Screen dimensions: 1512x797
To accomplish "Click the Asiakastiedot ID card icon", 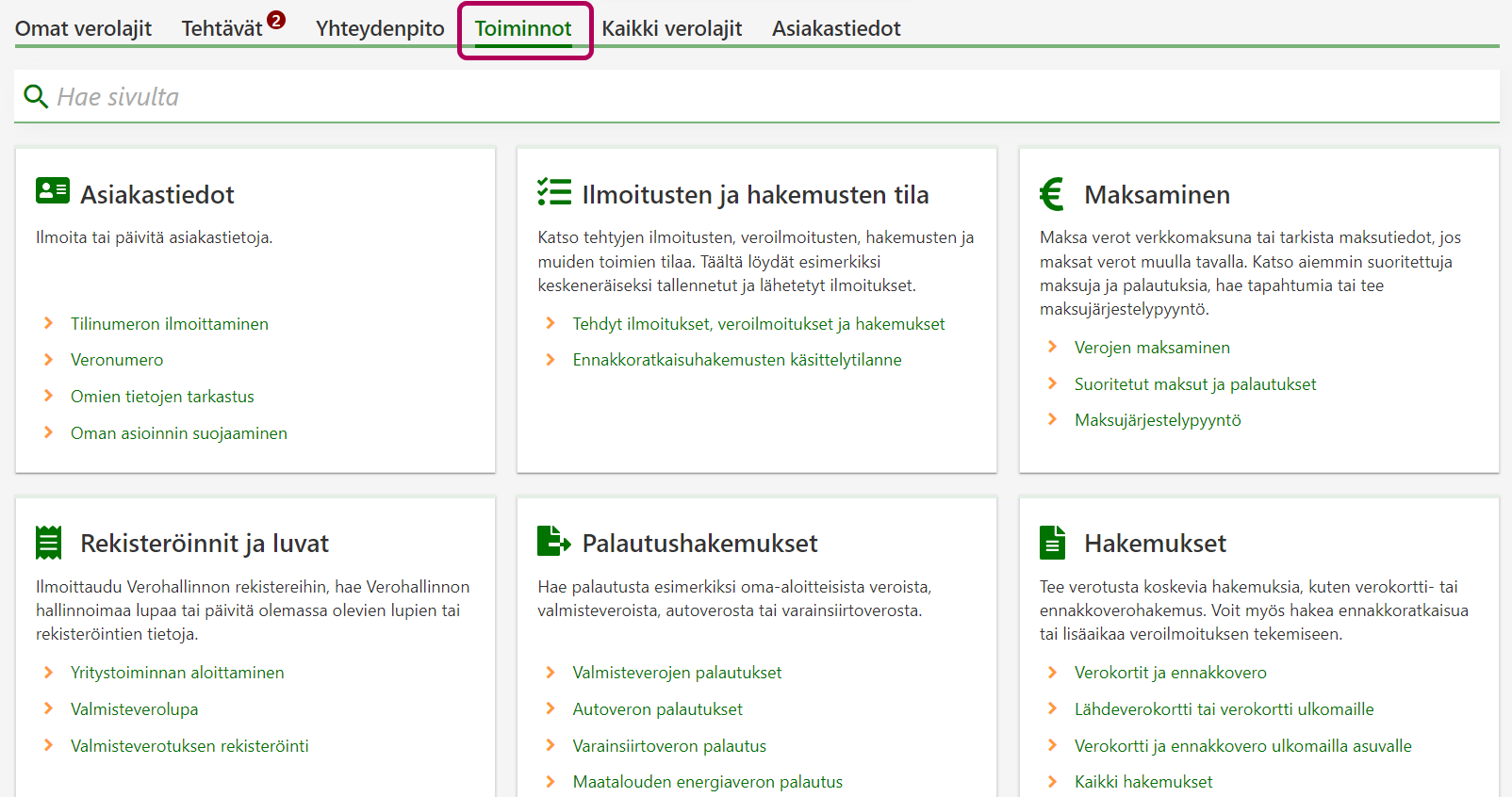I will (53, 191).
